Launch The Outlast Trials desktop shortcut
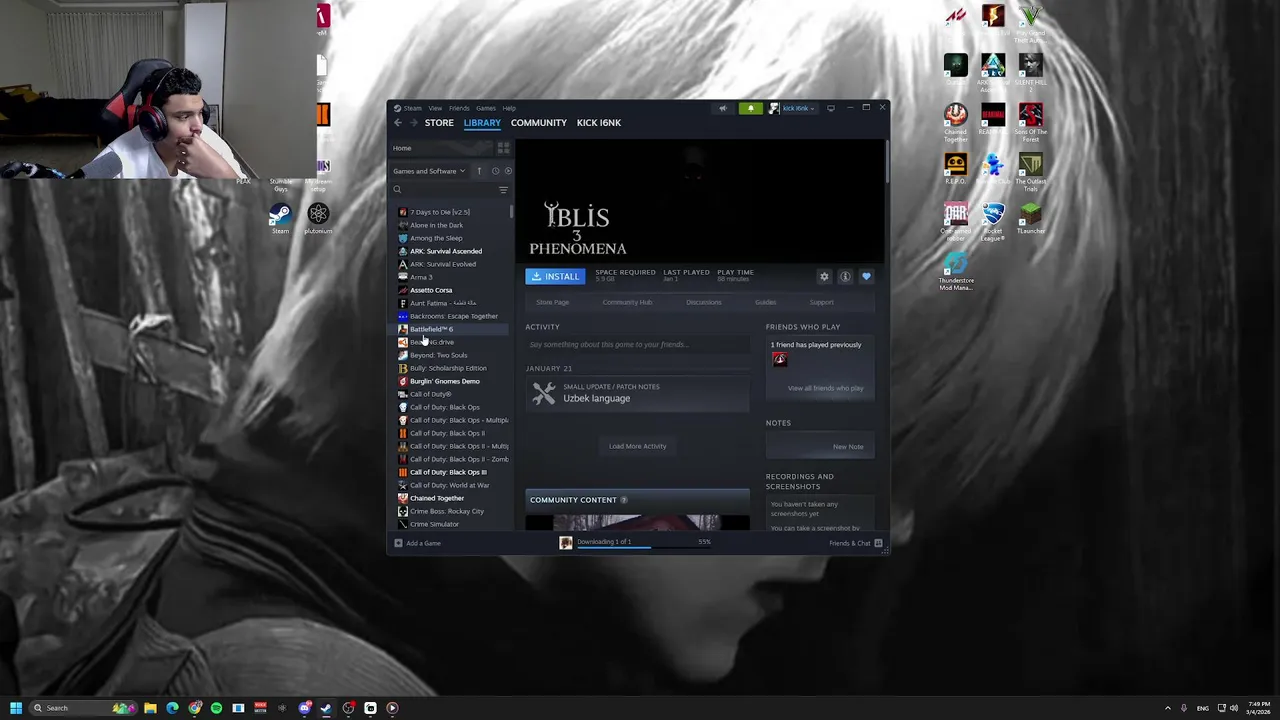 [x=1030, y=172]
